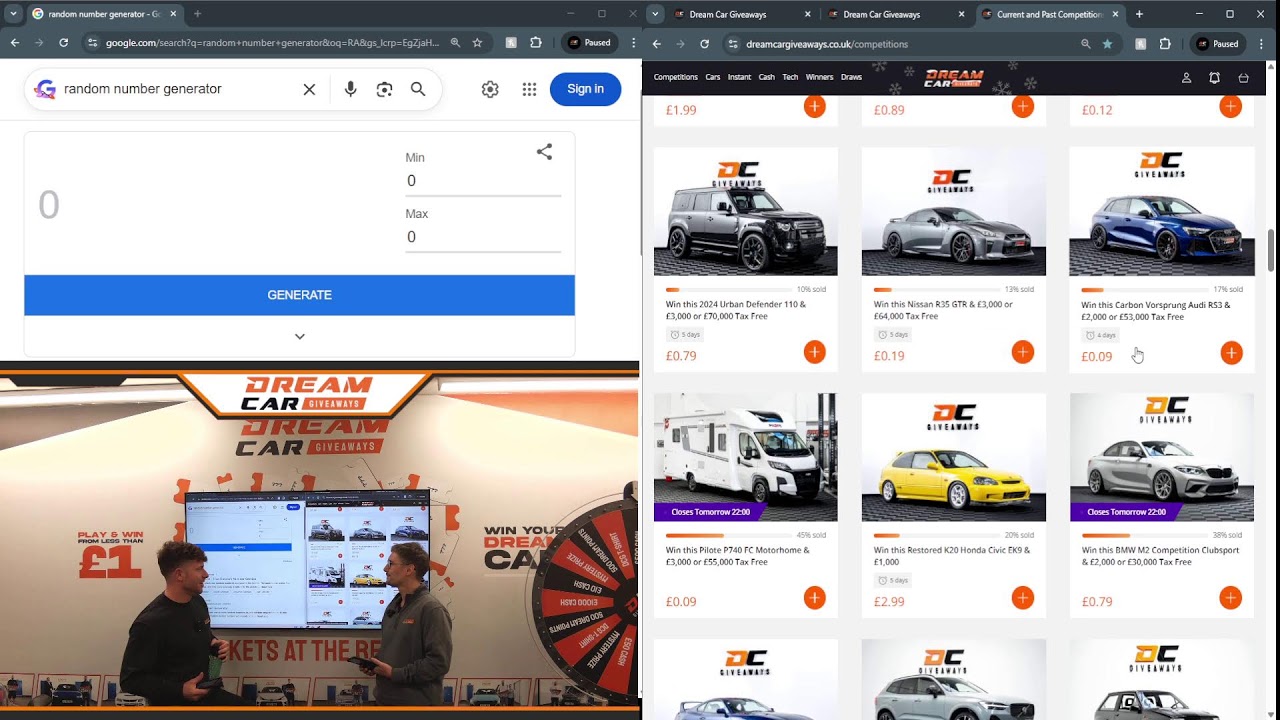Open the Google apps grid

coord(529,89)
